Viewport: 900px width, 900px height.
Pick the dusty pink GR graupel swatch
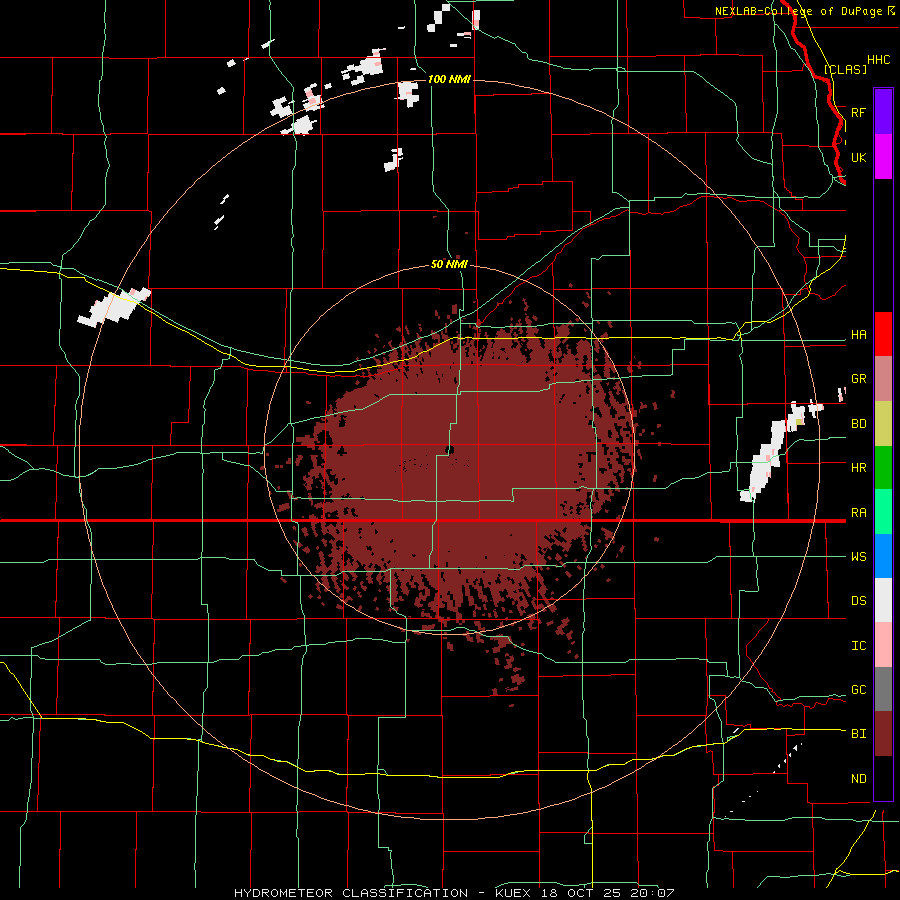883,379
